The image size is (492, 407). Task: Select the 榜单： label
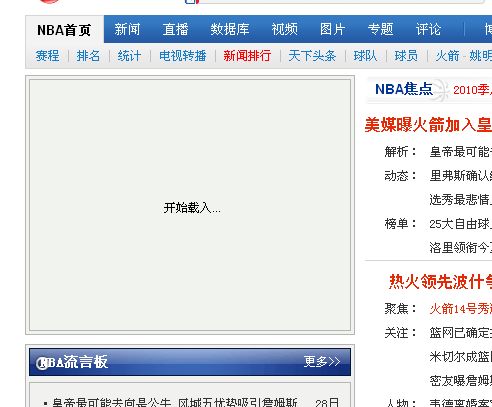pos(401,224)
